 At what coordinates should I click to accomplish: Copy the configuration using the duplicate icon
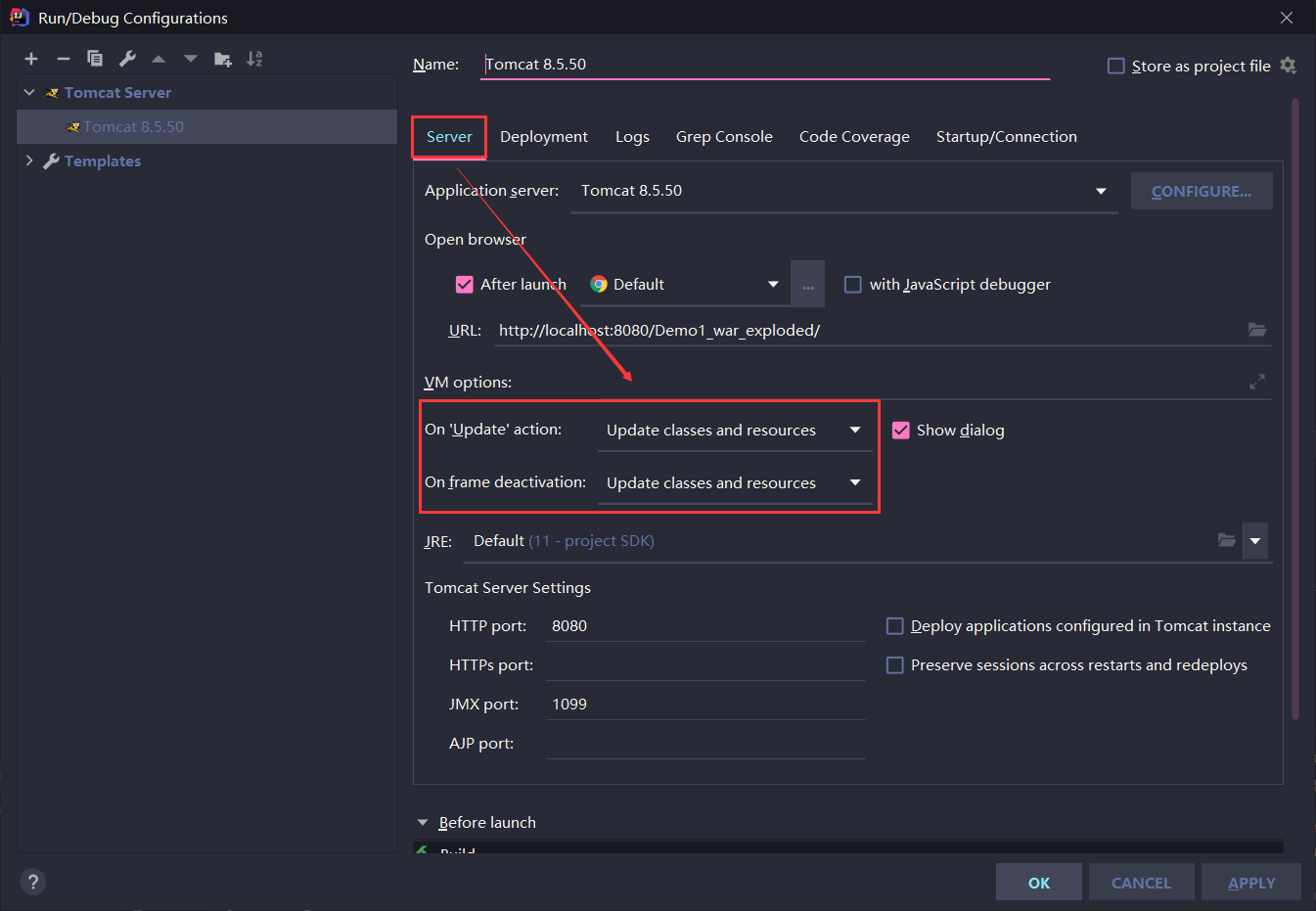[x=95, y=59]
